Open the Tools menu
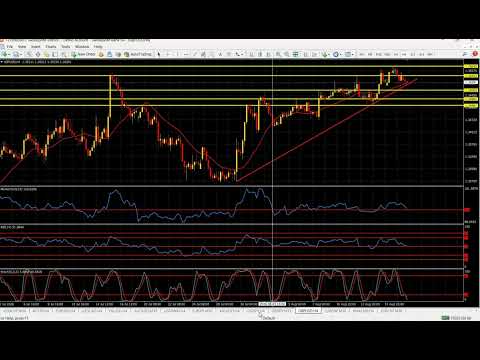This screenshot has height=360, width=480. pos(66,47)
